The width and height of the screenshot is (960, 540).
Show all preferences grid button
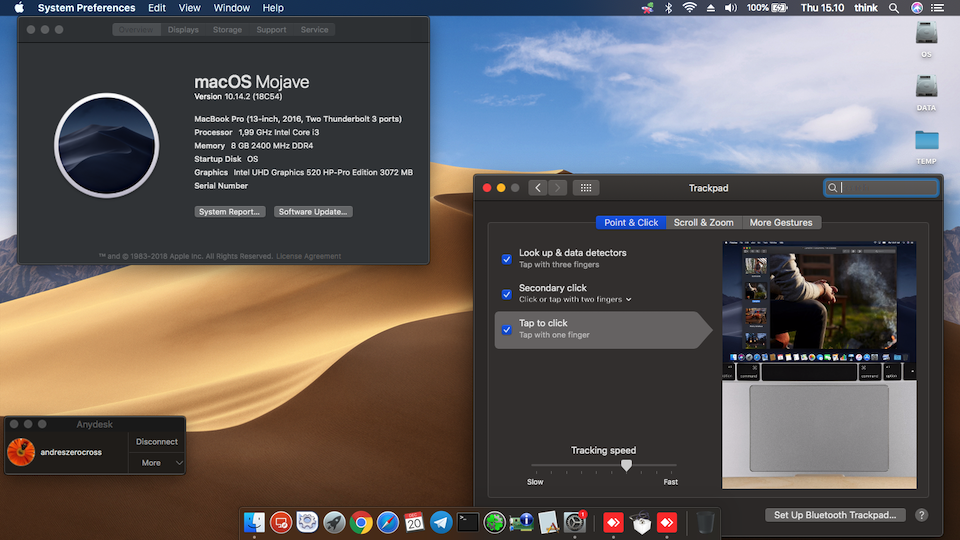pos(586,188)
